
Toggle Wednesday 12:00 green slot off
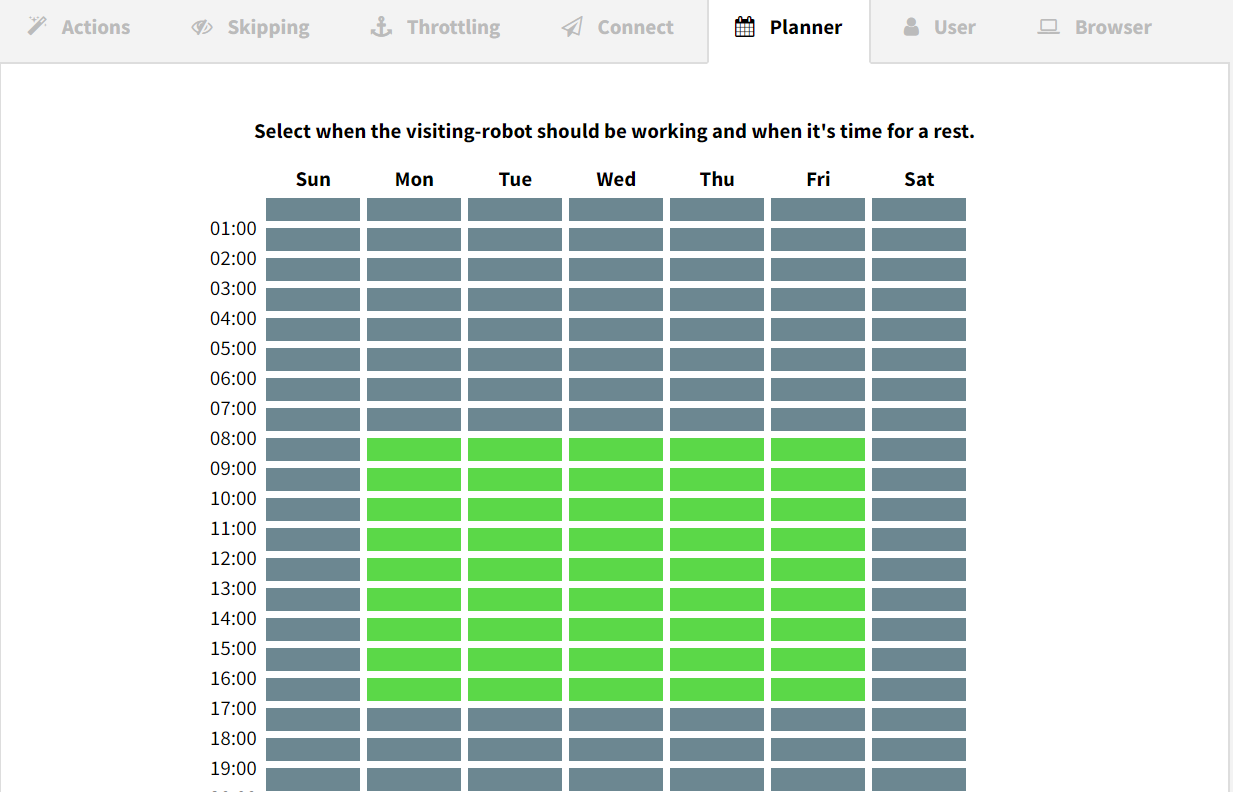click(x=616, y=569)
